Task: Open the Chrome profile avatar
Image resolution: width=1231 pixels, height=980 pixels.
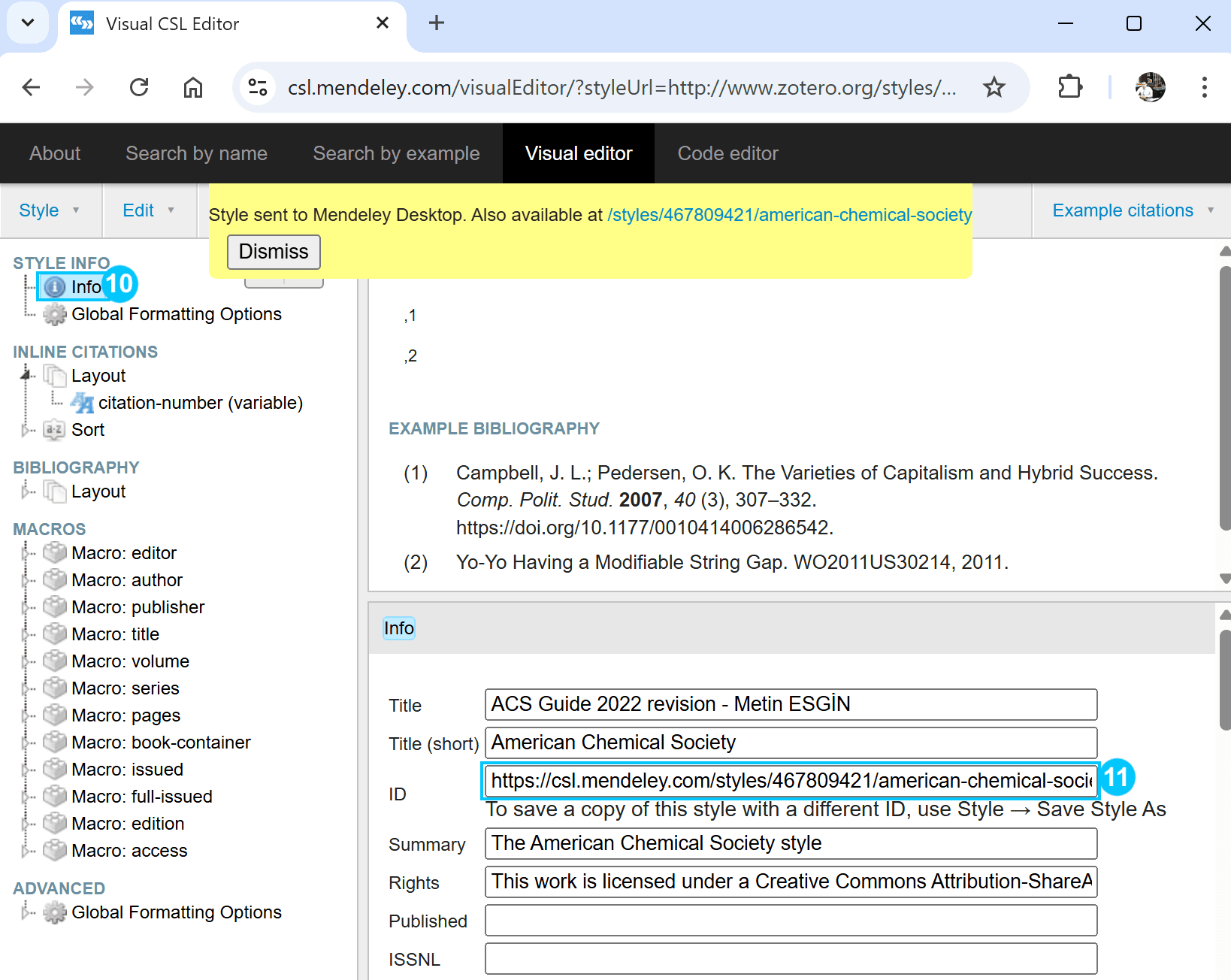Action: (1150, 87)
